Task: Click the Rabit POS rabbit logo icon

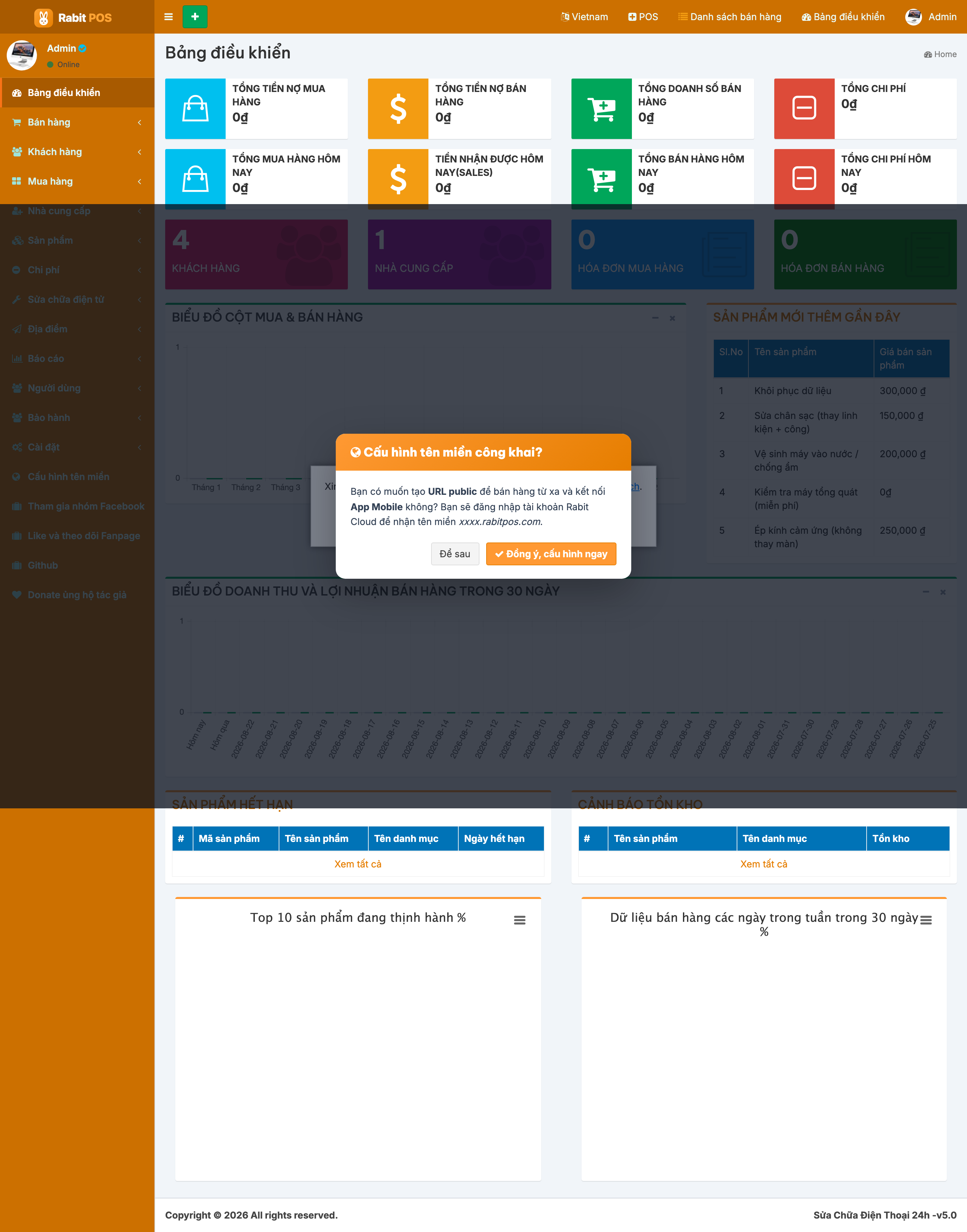Action: pyautogui.click(x=43, y=17)
